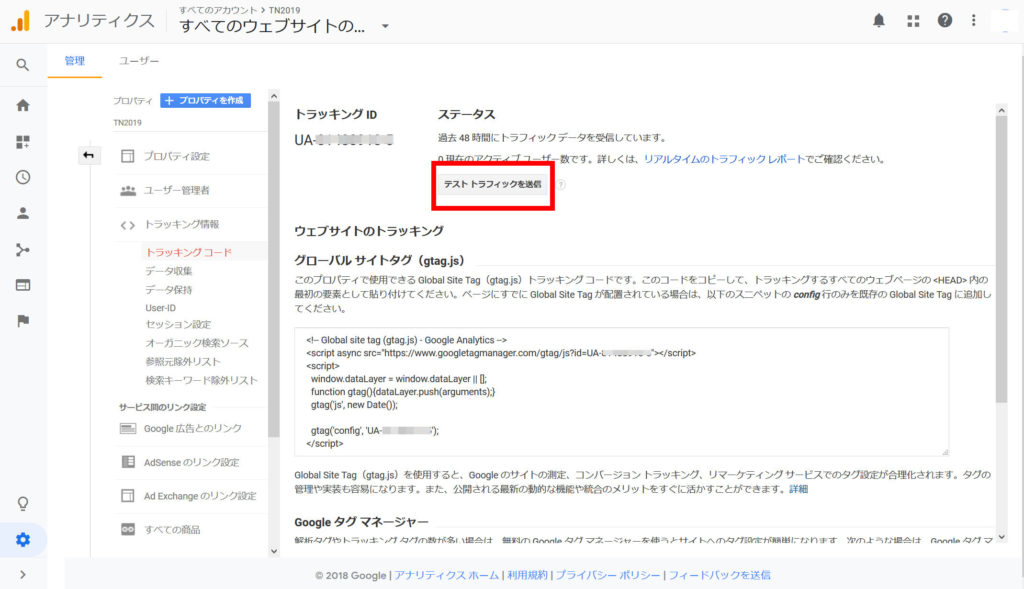Go to Home icon in sidebar

click(x=23, y=105)
